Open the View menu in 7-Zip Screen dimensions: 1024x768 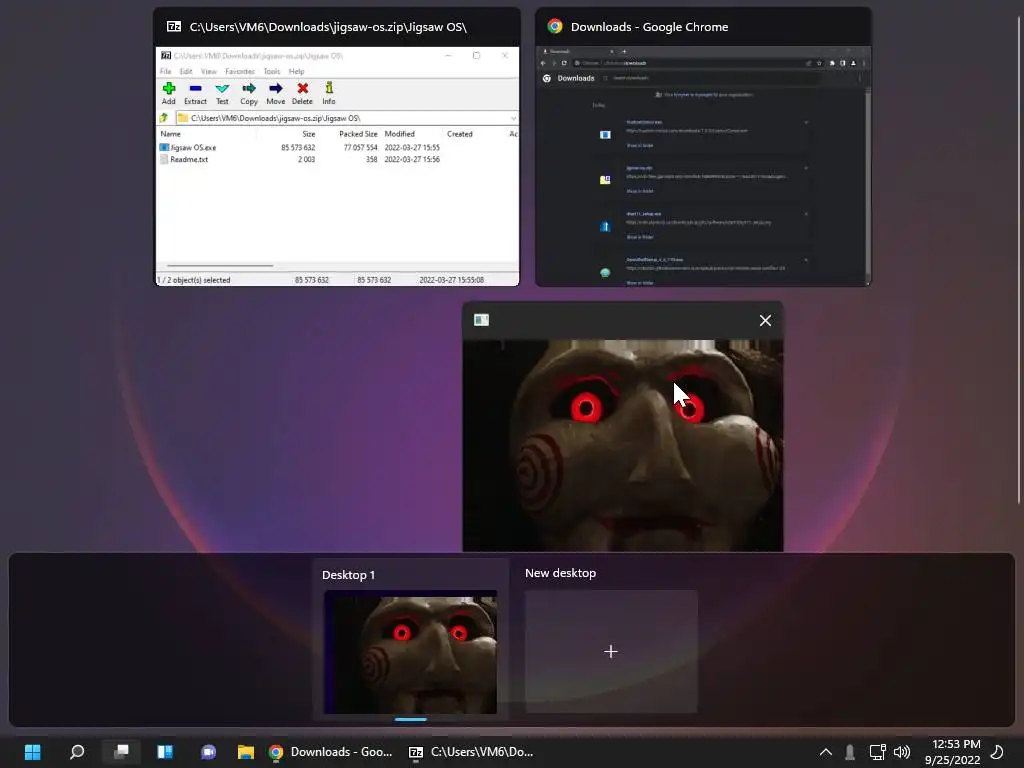click(x=208, y=71)
